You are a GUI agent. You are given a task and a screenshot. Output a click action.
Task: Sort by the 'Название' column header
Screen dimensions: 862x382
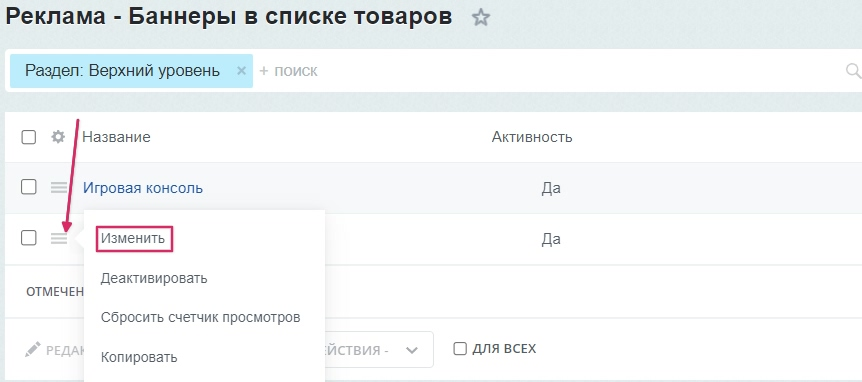[117, 137]
